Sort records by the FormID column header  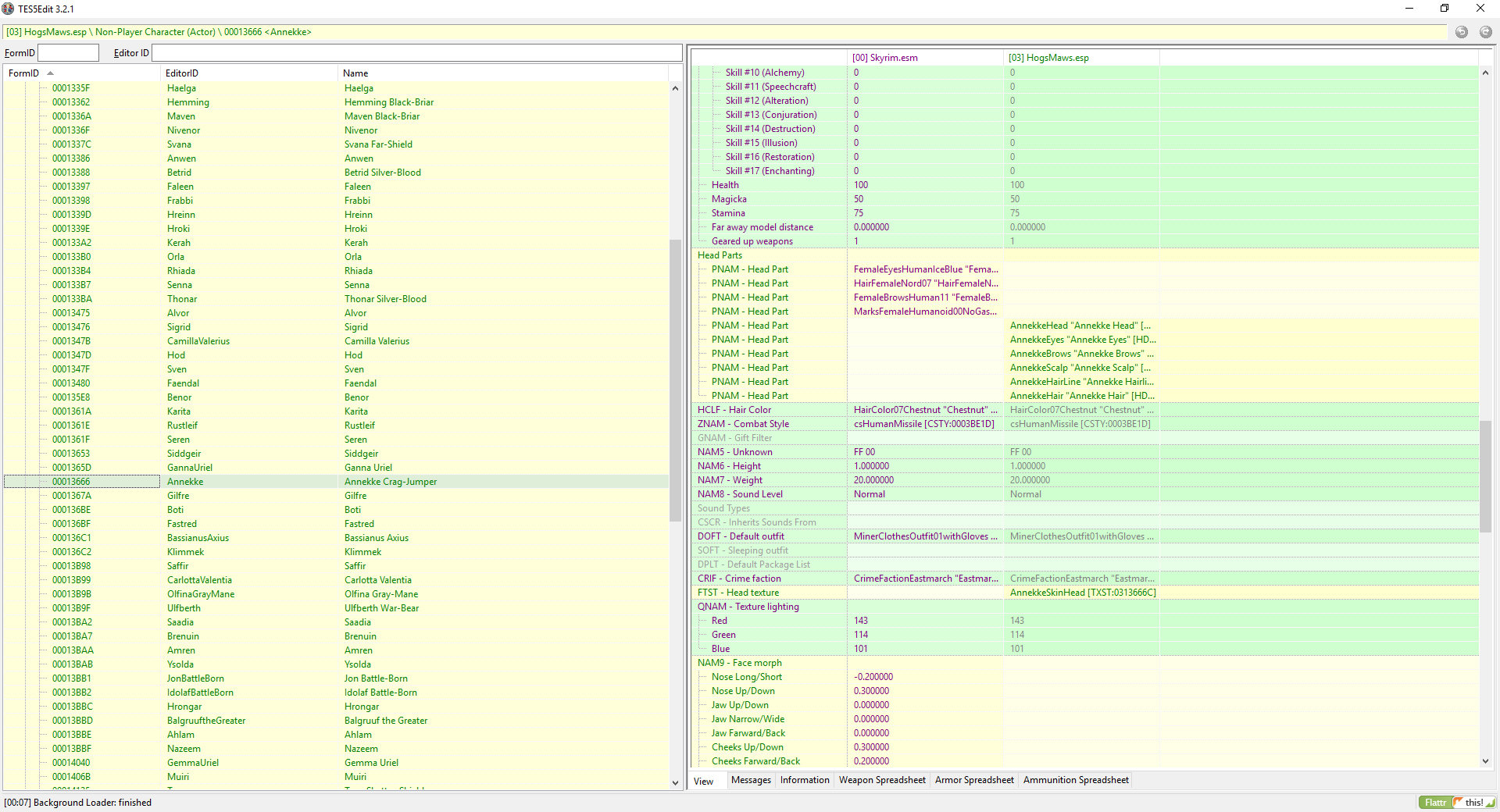81,73
